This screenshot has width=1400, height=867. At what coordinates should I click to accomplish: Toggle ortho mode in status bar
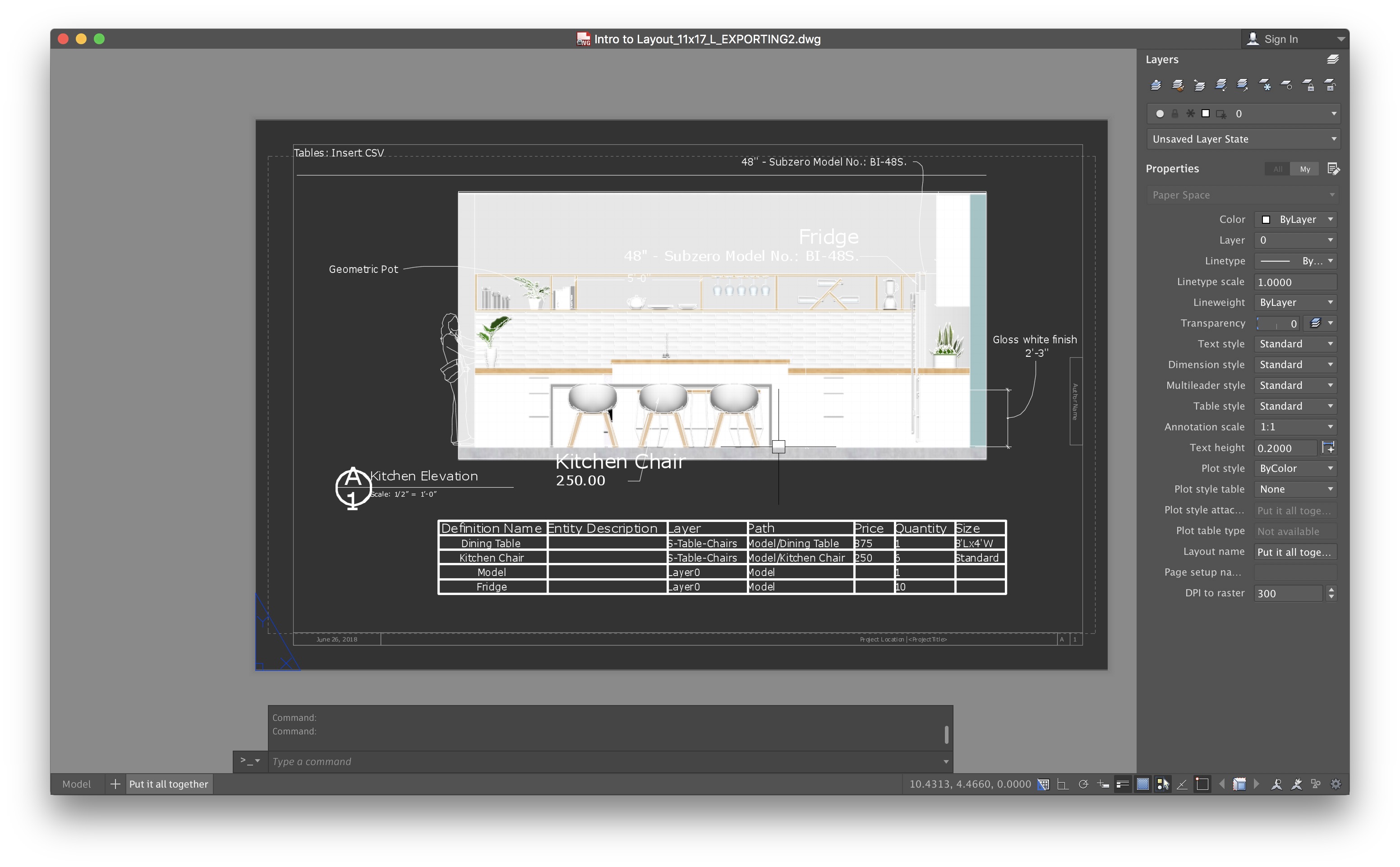point(1062,784)
